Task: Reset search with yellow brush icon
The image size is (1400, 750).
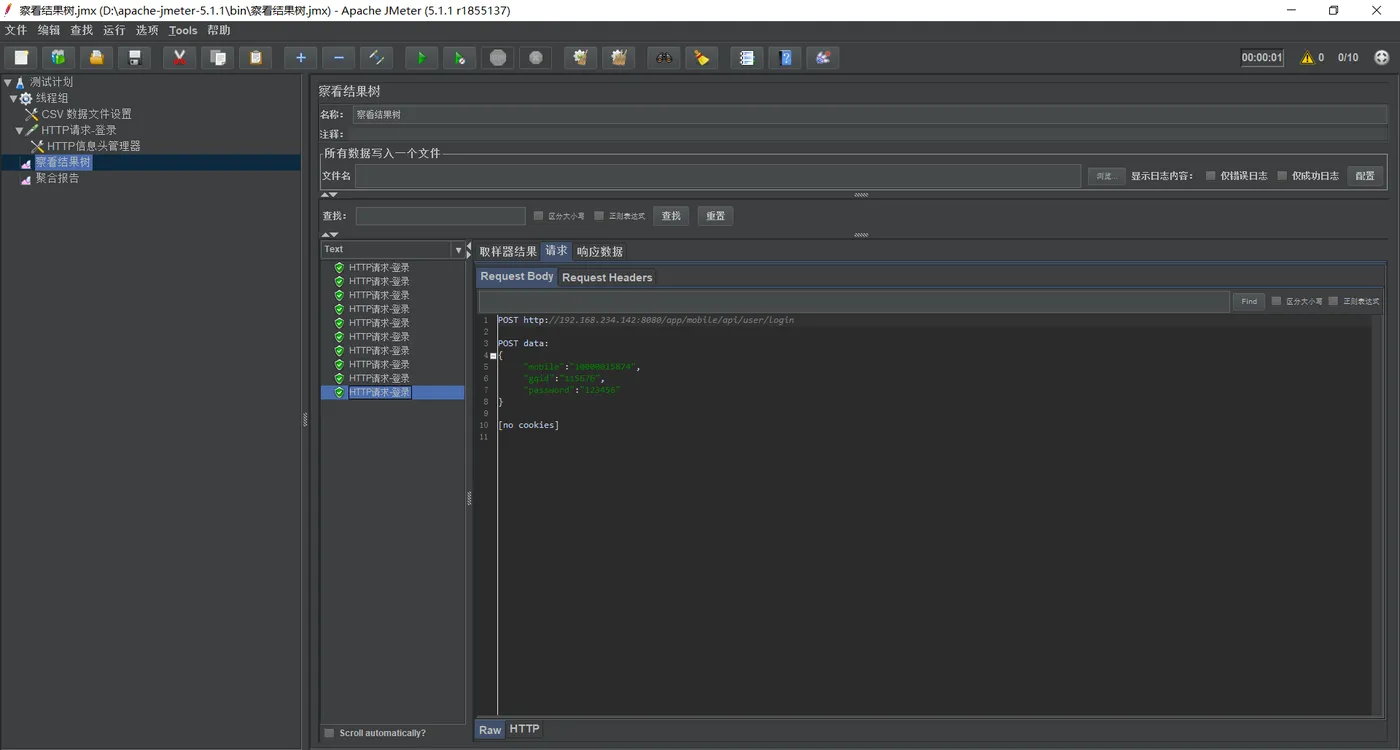Action: (701, 58)
